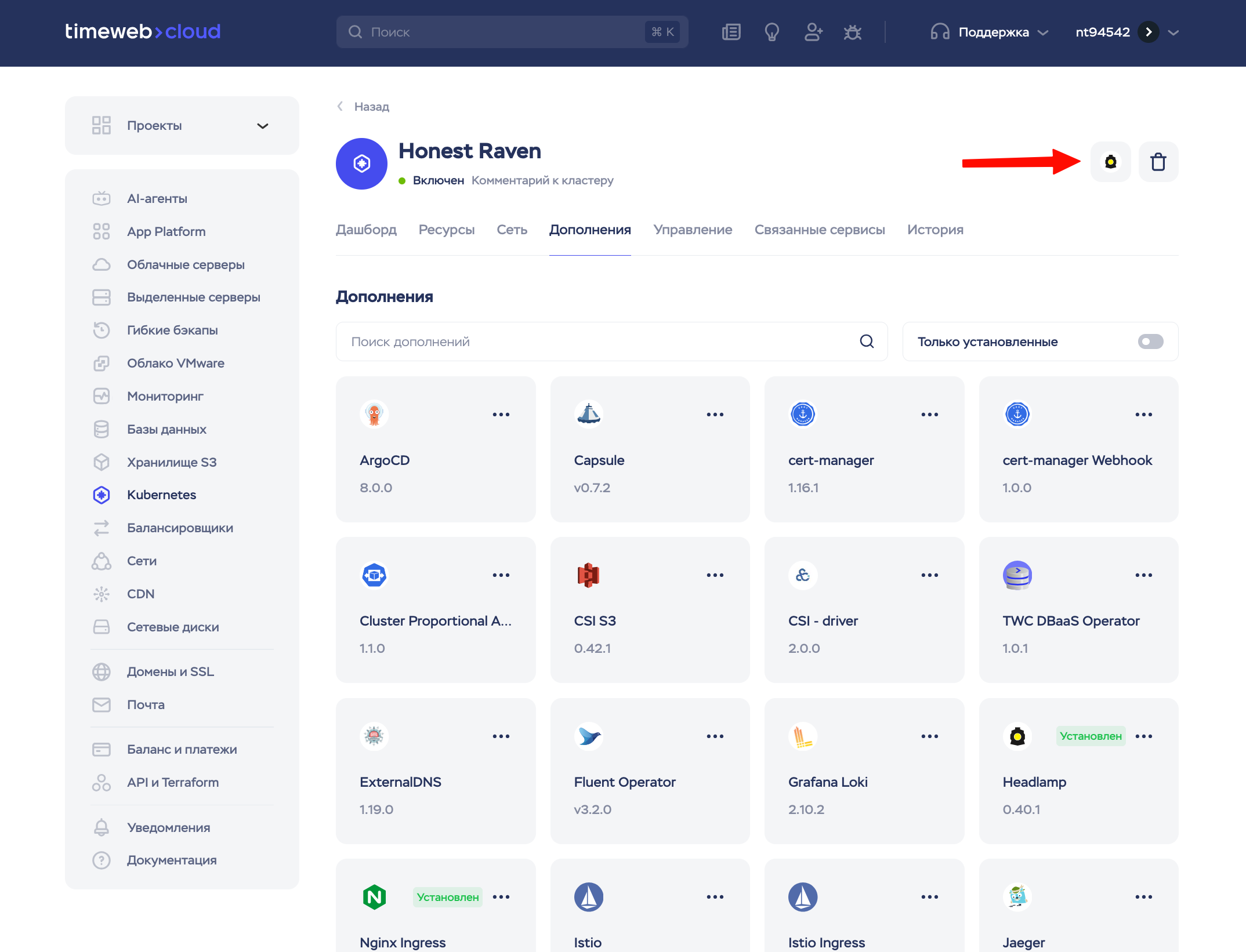Expand the nt94542 account menu
The image size is (1246, 952).
(1173, 32)
